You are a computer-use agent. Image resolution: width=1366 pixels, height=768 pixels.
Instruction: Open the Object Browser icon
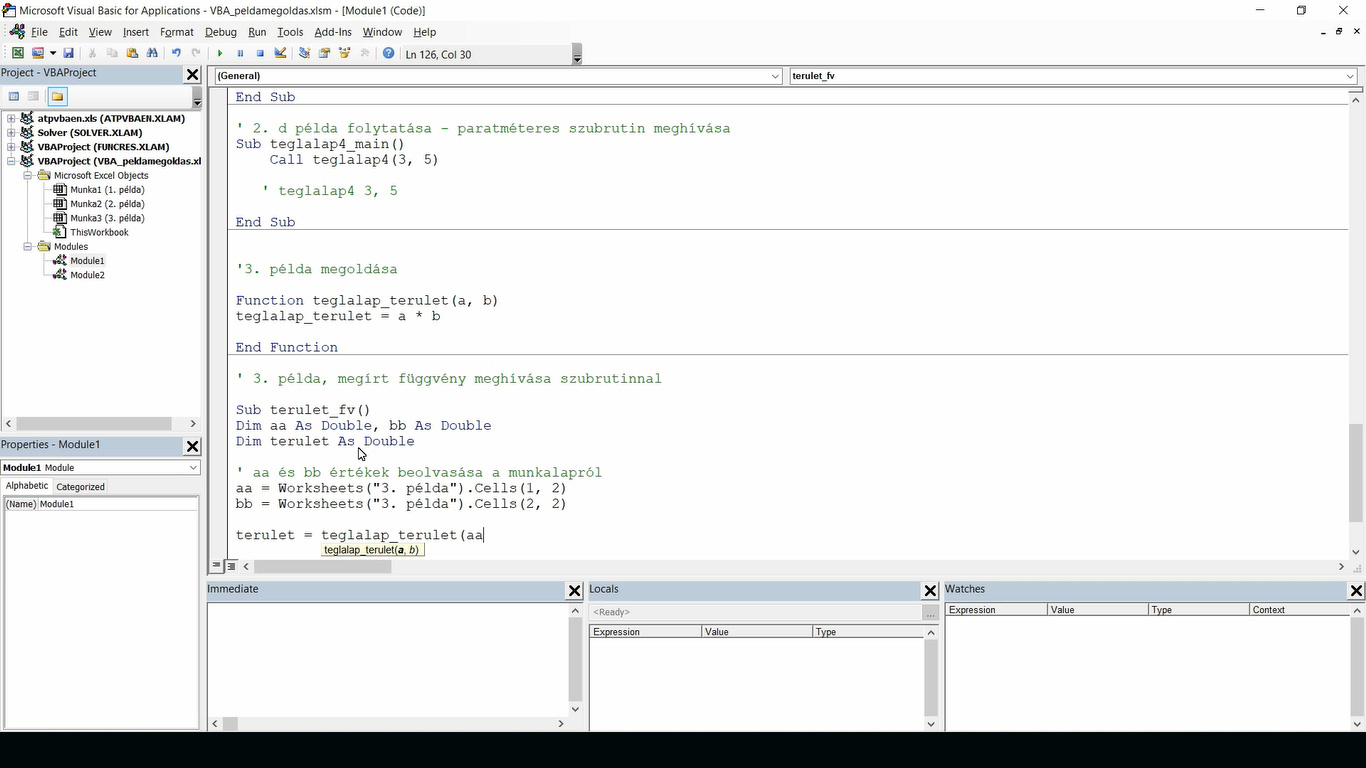pos(345,54)
